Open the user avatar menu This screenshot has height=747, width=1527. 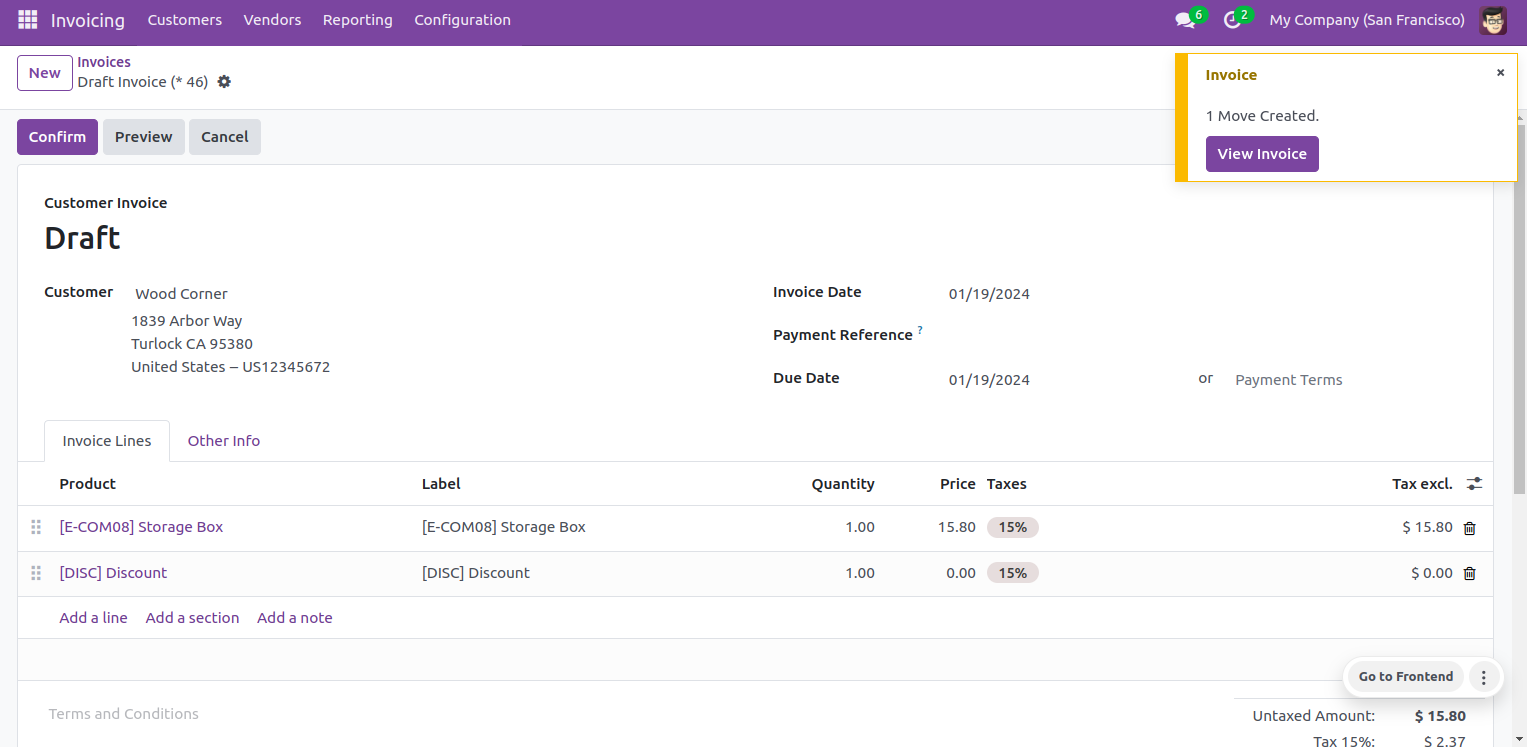[x=1493, y=20]
